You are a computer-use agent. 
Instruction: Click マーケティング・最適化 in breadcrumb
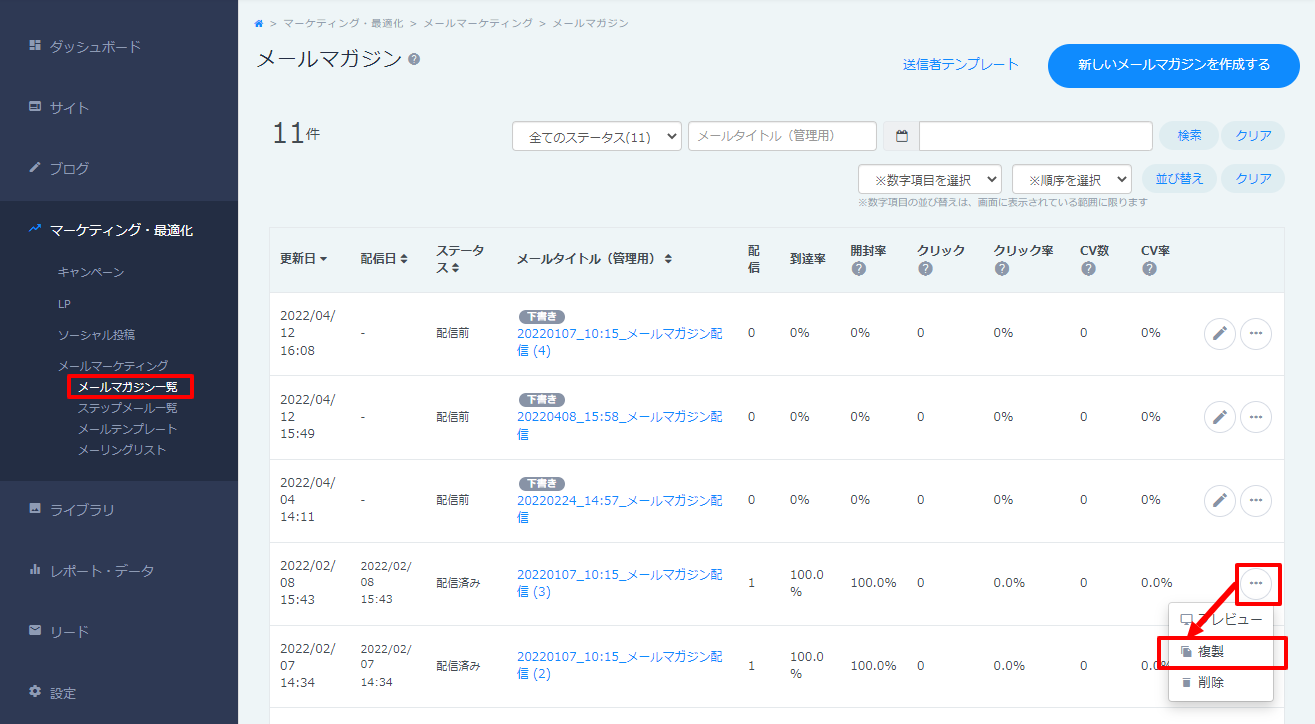pyautogui.click(x=343, y=22)
